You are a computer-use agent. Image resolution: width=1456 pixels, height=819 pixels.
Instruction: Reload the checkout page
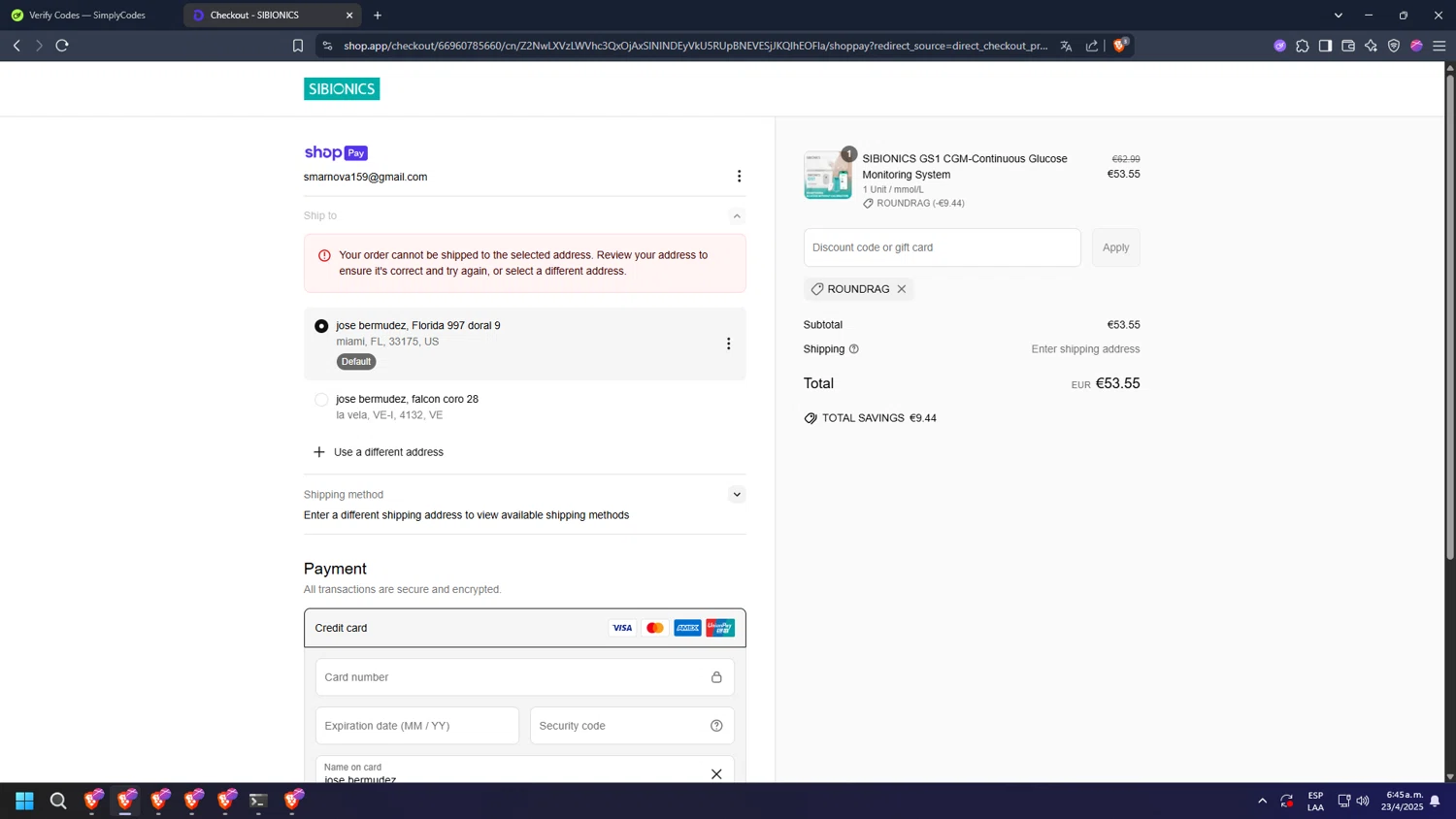point(62,46)
